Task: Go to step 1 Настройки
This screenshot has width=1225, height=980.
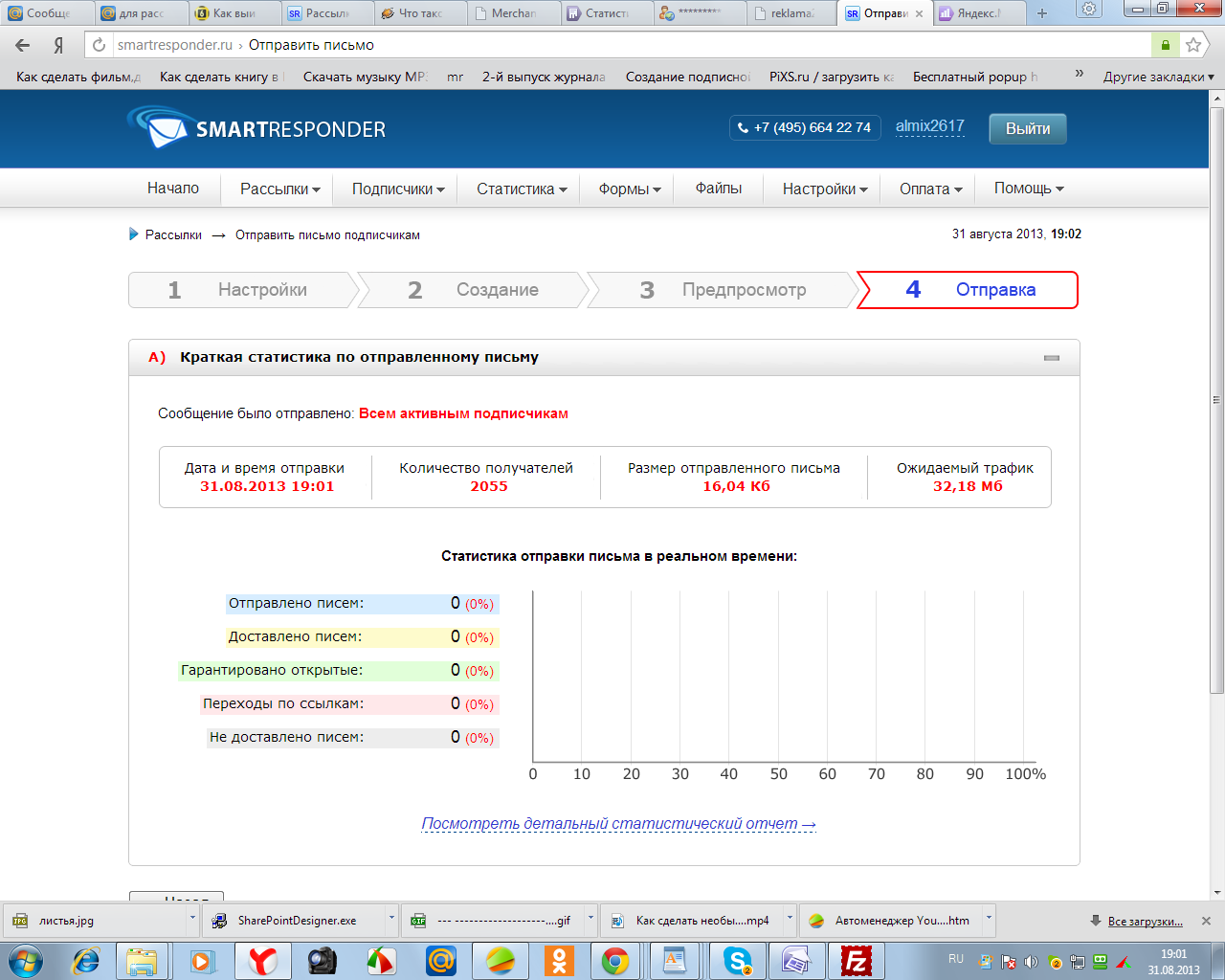Action: 242,290
